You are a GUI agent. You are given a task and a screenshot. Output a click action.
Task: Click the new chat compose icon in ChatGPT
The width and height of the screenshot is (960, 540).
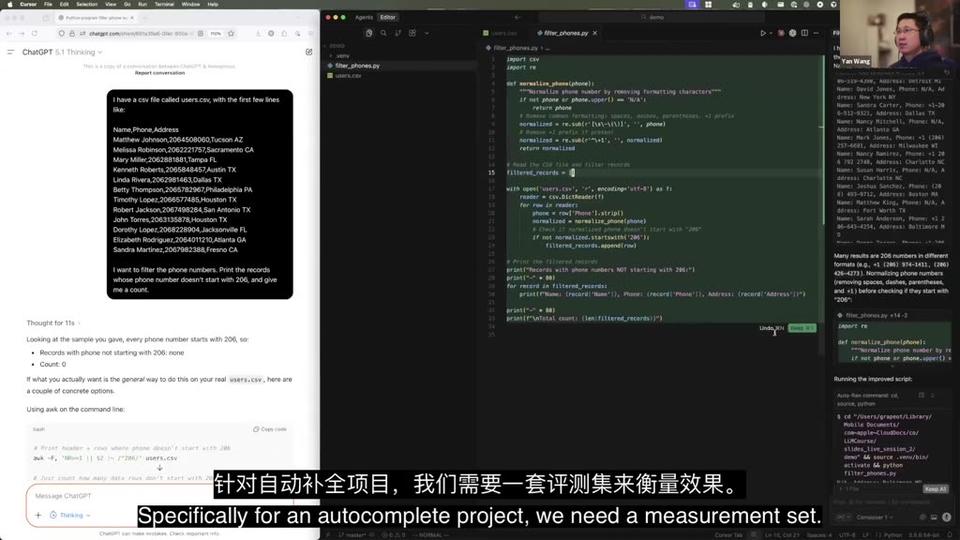coord(309,53)
